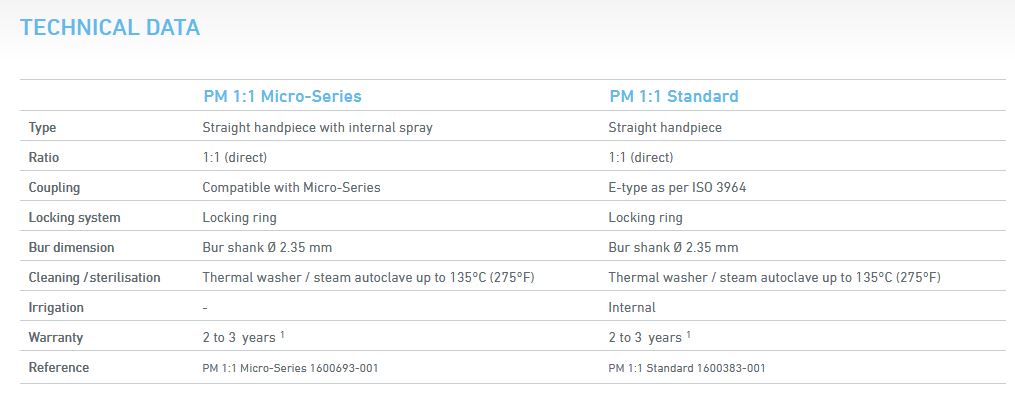Click the Micro-Series warranty footnote marker
Image resolution: width=1015 pixels, height=395 pixels.
pyautogui.click(x=283, y=334)
